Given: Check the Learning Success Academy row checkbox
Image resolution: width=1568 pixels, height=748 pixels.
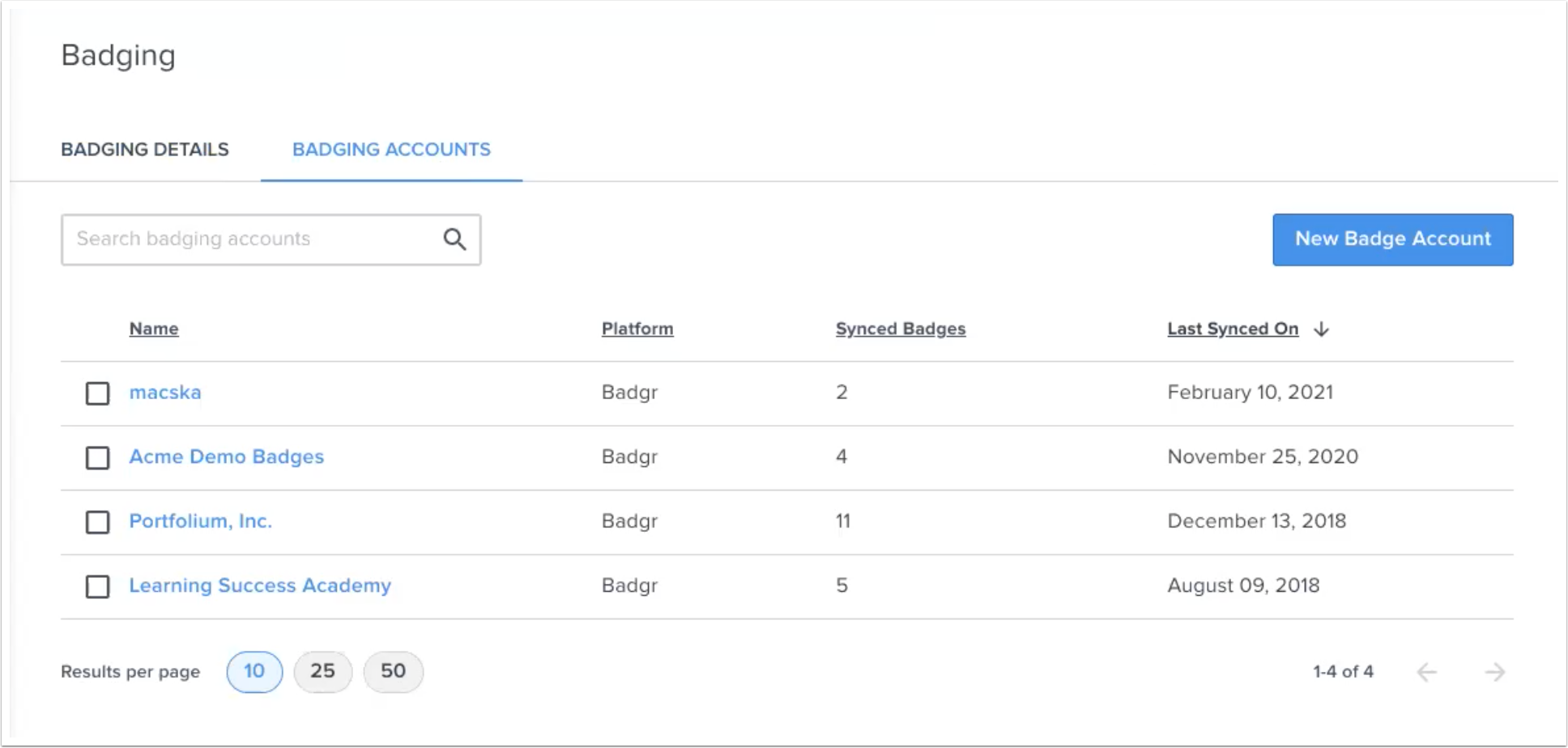Looking at the screenshot, I should (97, 587).
